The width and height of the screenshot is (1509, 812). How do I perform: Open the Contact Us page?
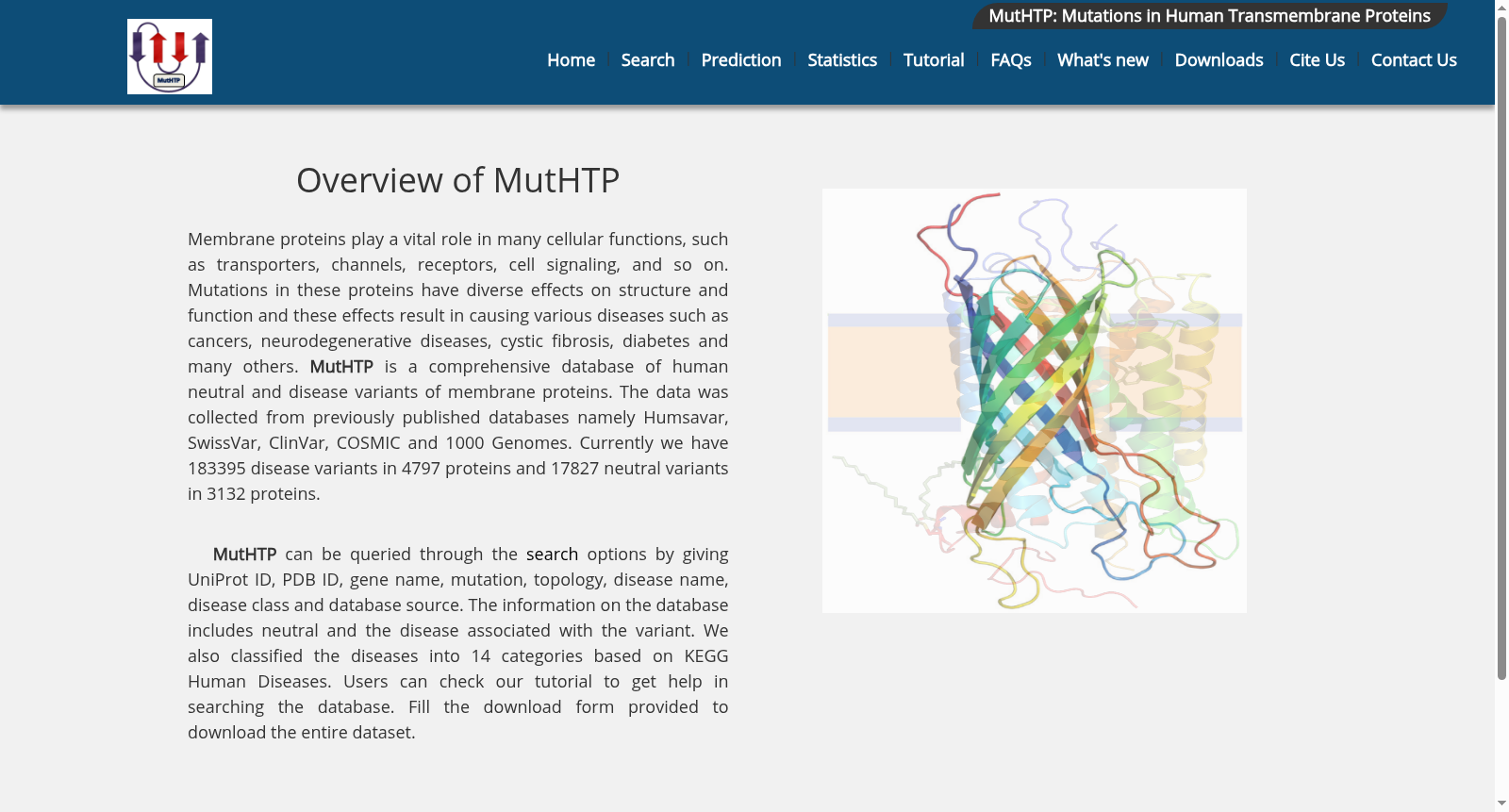point(1414,60)
